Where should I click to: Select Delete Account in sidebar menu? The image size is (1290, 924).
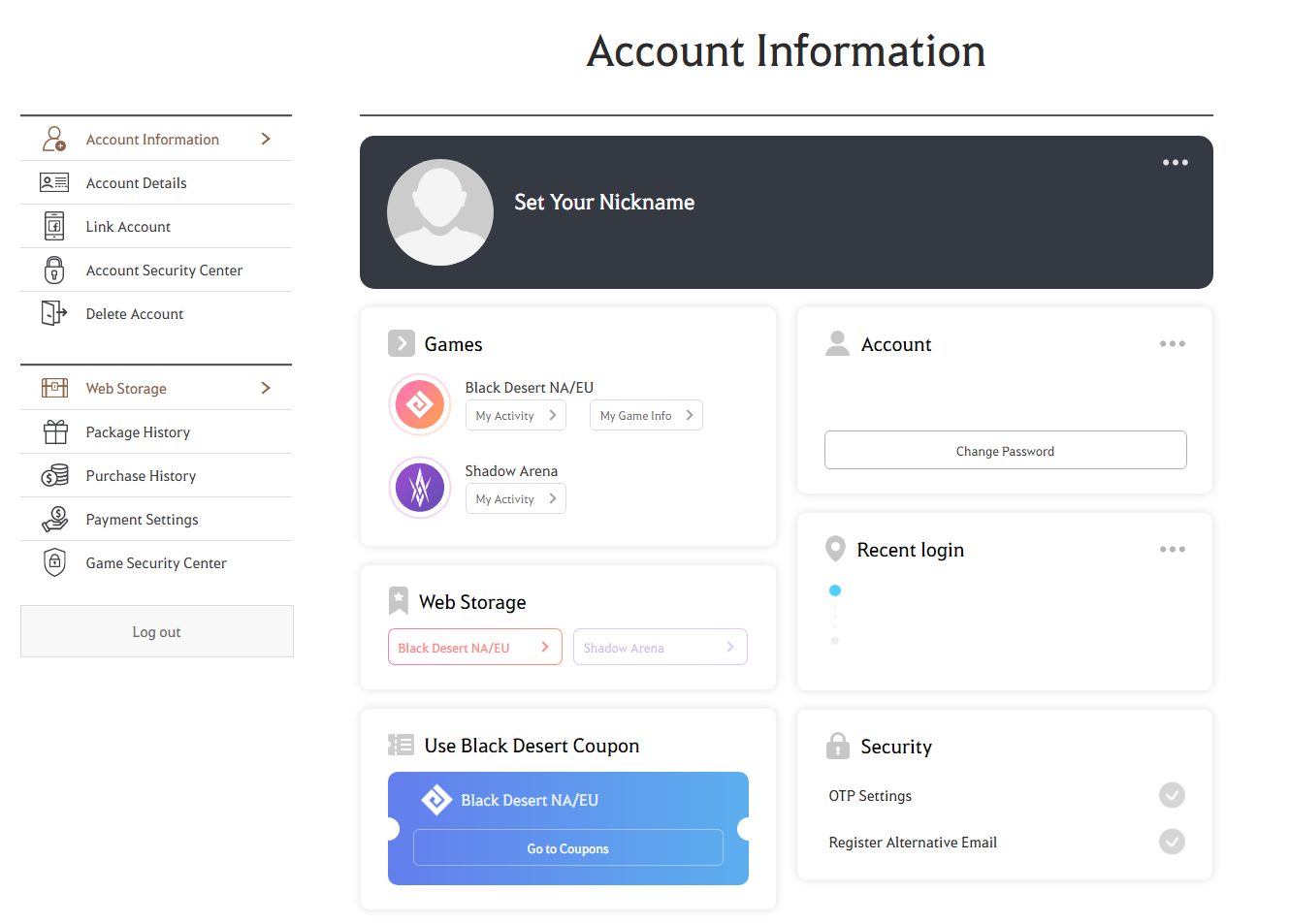point(156,313)
